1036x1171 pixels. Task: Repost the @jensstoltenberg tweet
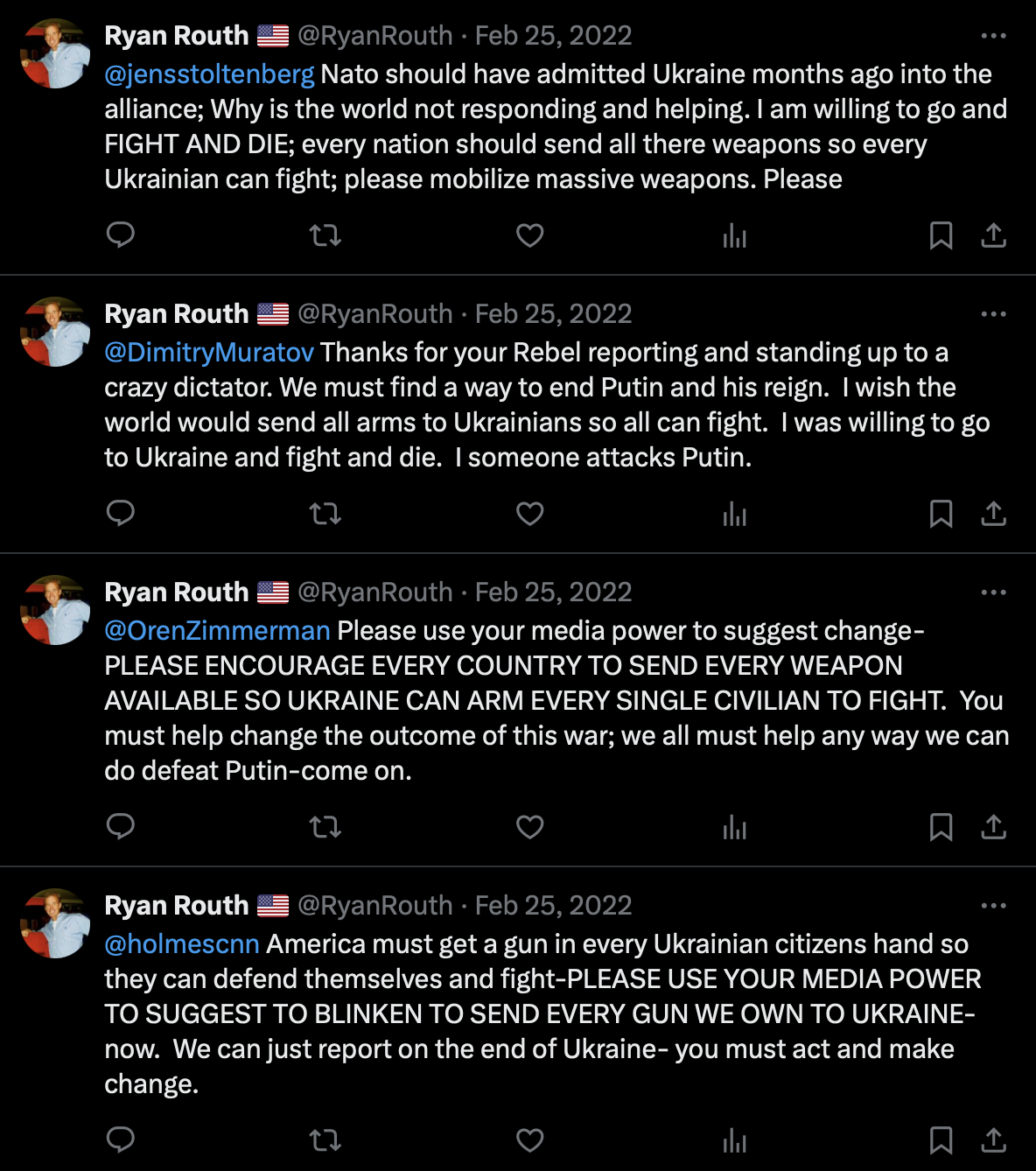point(325,235)
